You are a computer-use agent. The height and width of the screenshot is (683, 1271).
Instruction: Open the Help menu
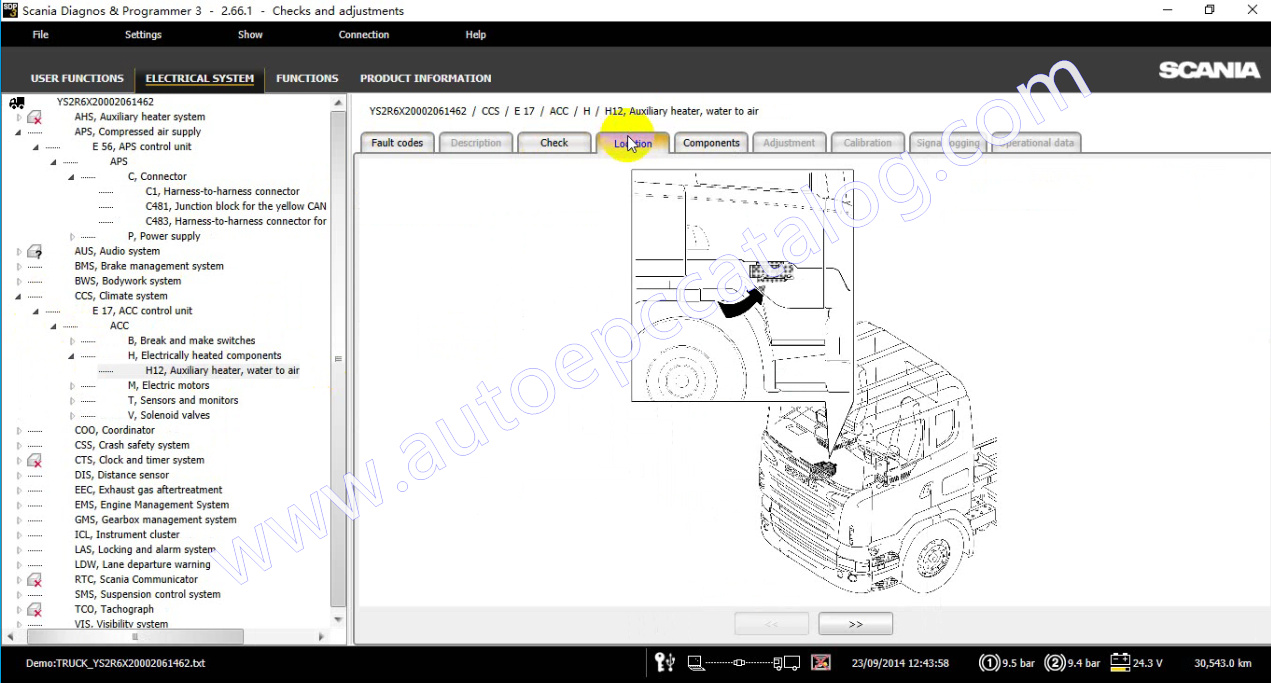tap(476, 35)
